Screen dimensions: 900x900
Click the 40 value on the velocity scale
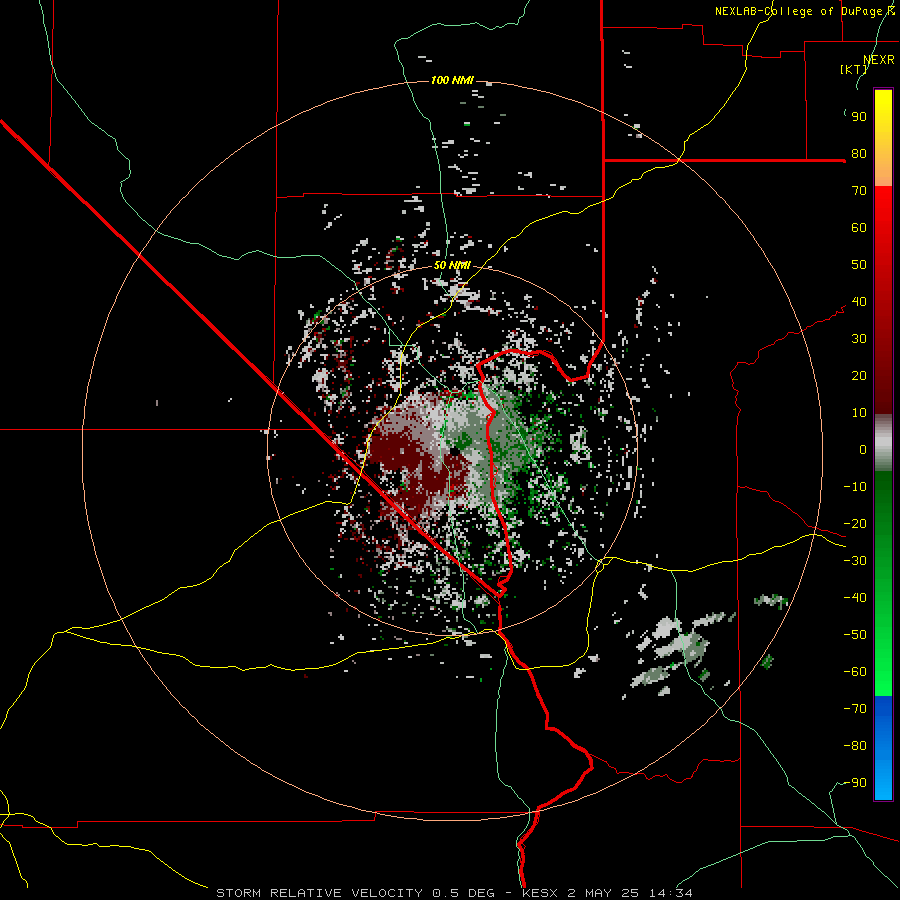pyautogui.click(x=859, y=302)
